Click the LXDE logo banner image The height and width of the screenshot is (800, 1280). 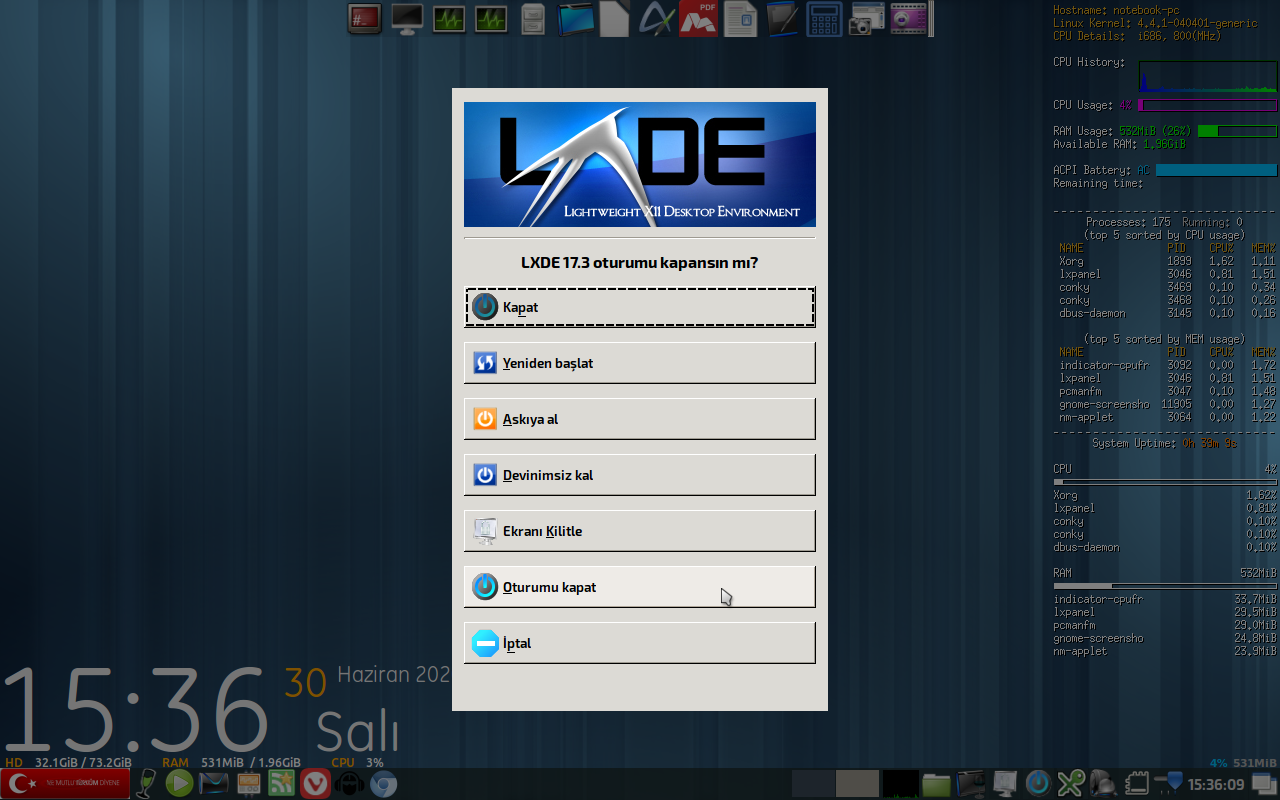[640, 165]
